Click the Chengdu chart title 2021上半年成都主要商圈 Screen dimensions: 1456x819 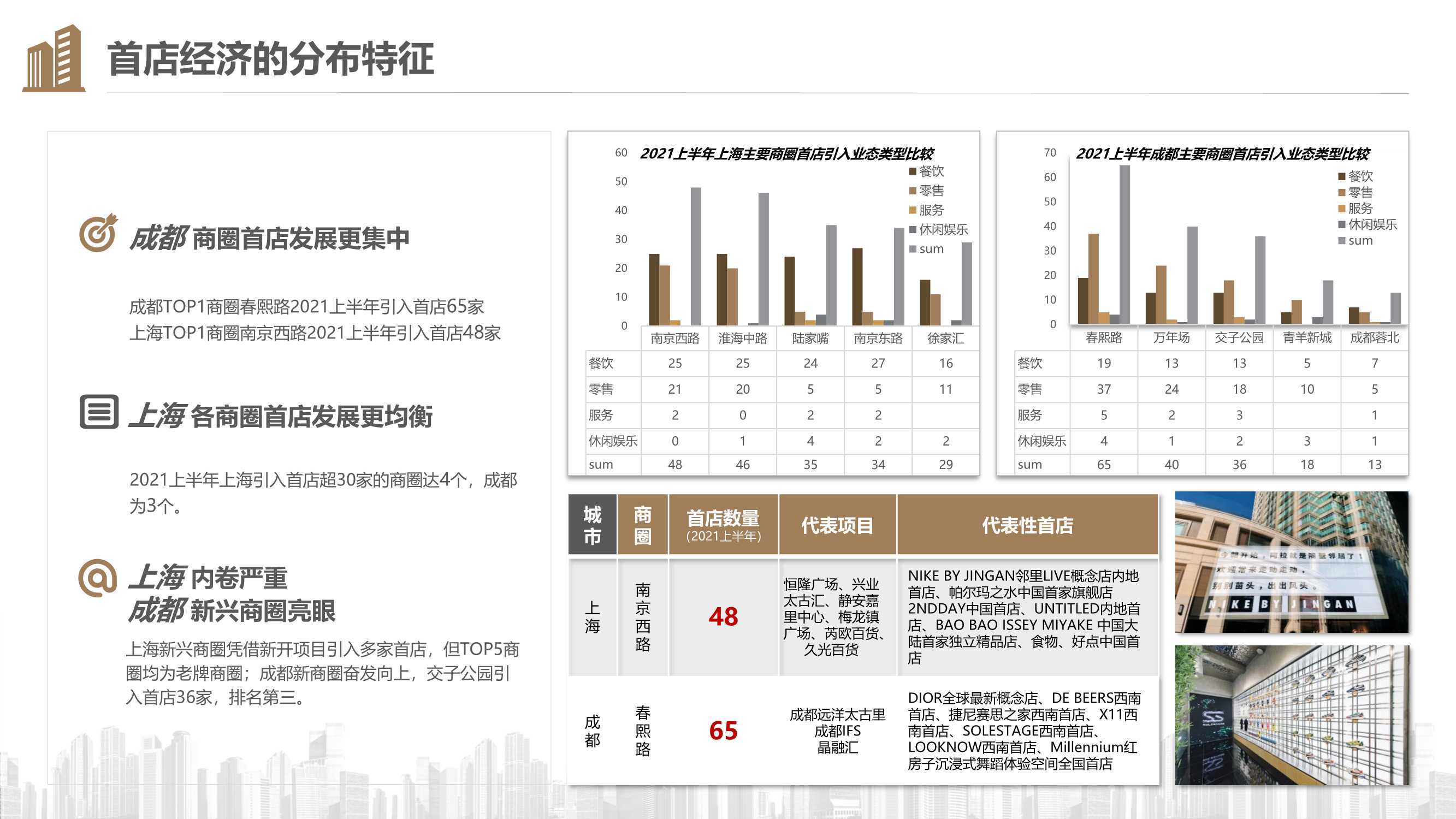pos(1222,154)
